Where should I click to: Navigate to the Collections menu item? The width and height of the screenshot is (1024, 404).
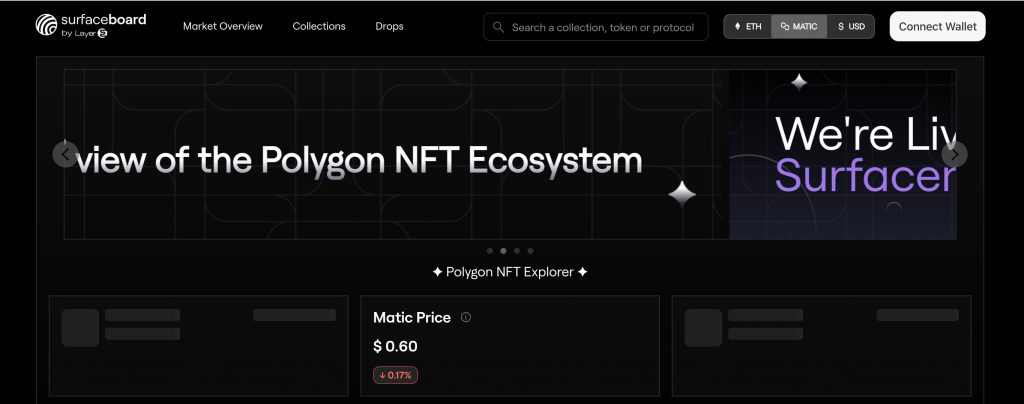click(x=319, y=26)
